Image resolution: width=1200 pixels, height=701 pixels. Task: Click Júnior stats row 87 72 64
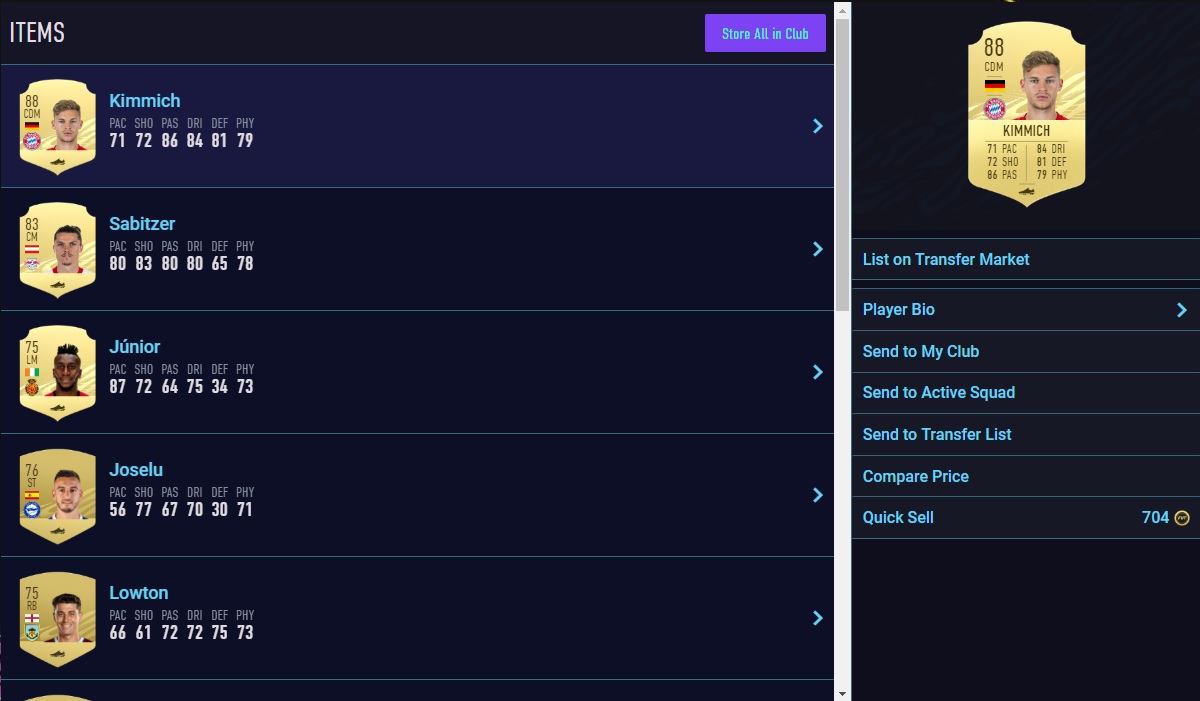click(181, 387)
